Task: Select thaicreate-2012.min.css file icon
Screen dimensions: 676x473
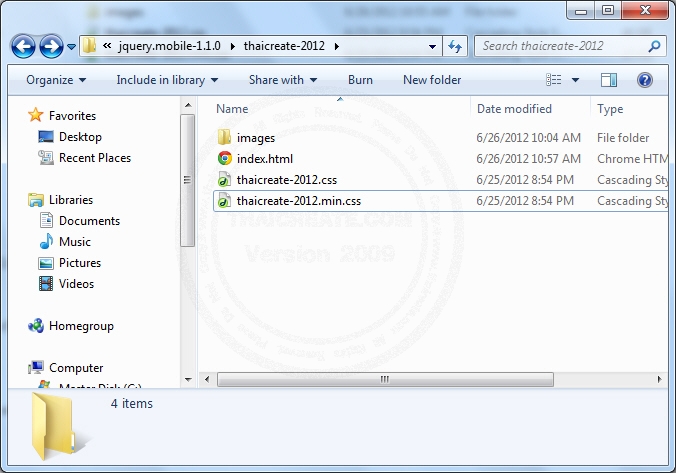Action: [223, 201]
